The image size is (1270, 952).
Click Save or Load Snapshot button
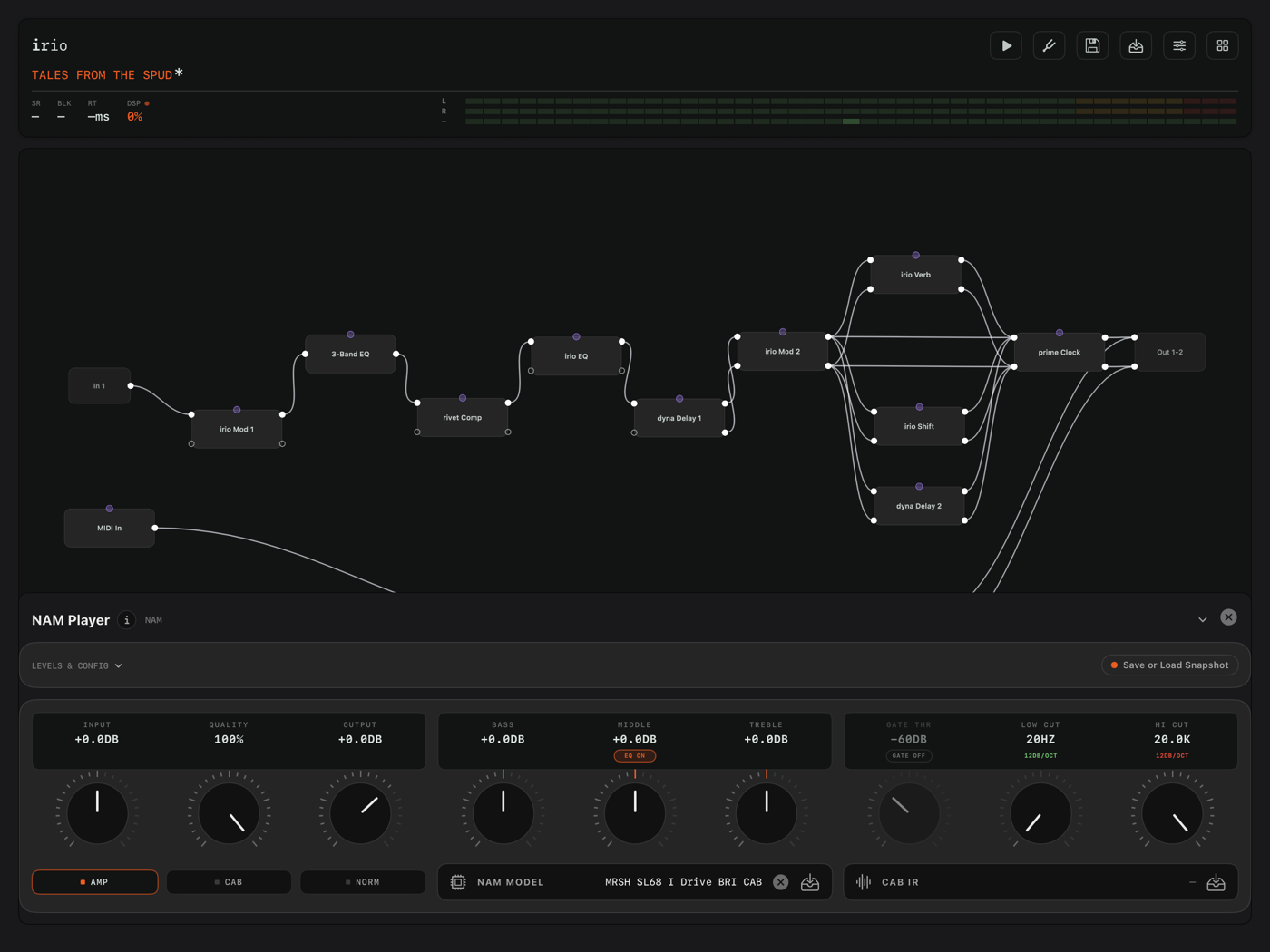coord(1170,665)
